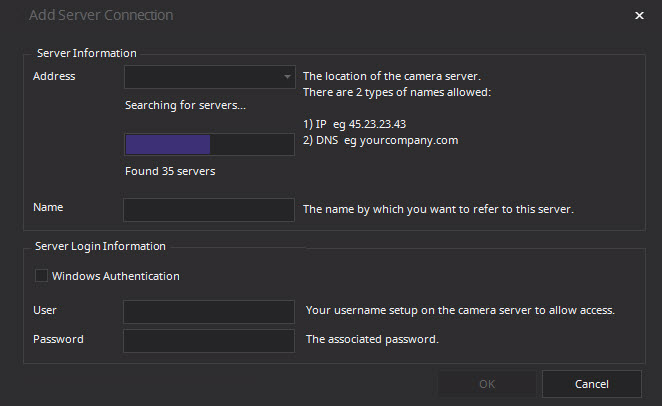Click the Server Information group heading
Screen dimensions: 662x406
click(x=87, y=53)
